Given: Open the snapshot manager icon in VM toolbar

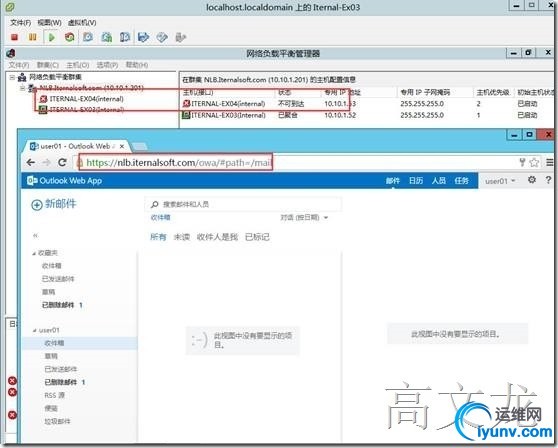Looking at the screenshot, I should pos(125,37).
